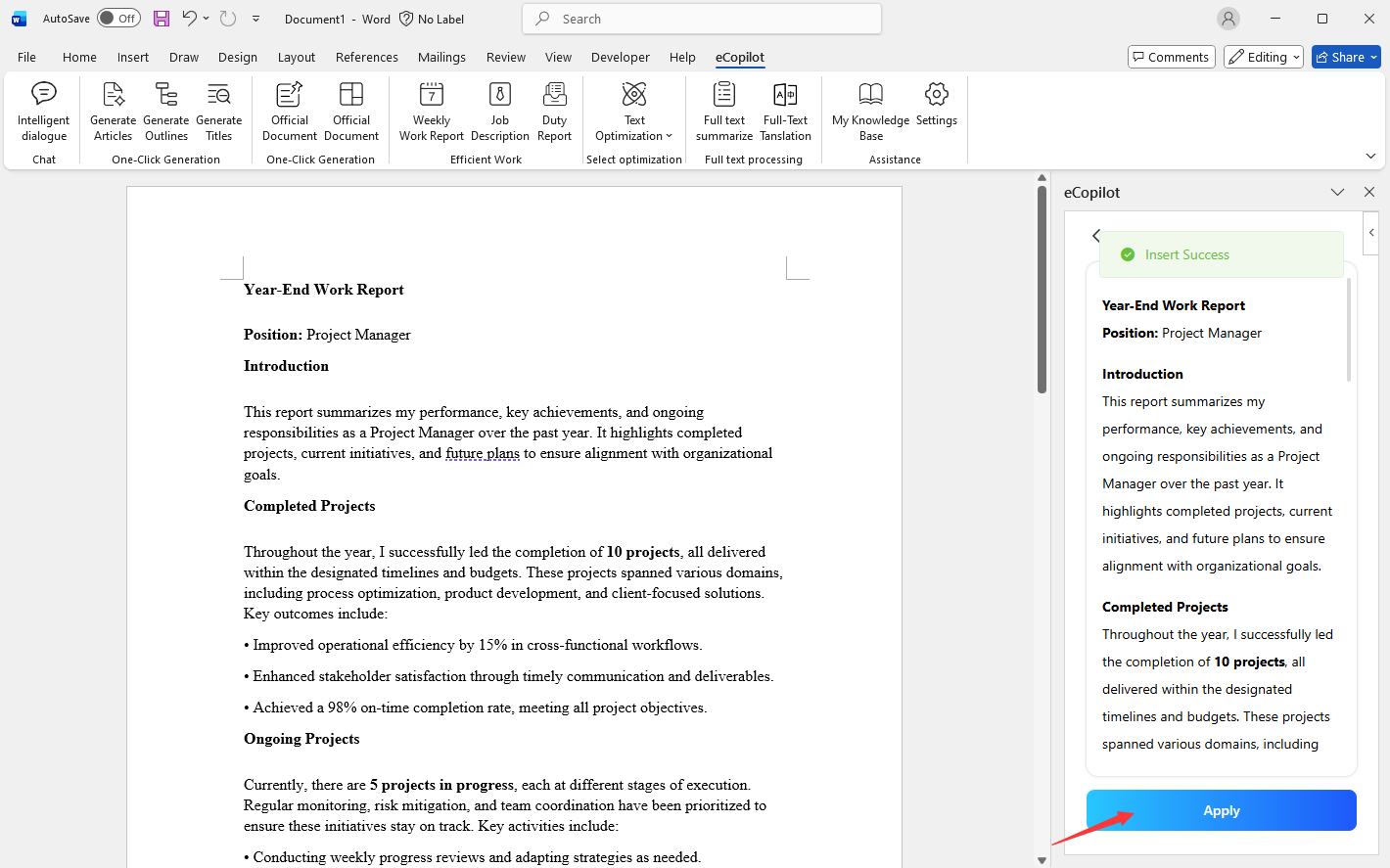Click the document vertical scrollbar thumb
The height and width of the screenshot is (868, 1390).
(1042, 289)
